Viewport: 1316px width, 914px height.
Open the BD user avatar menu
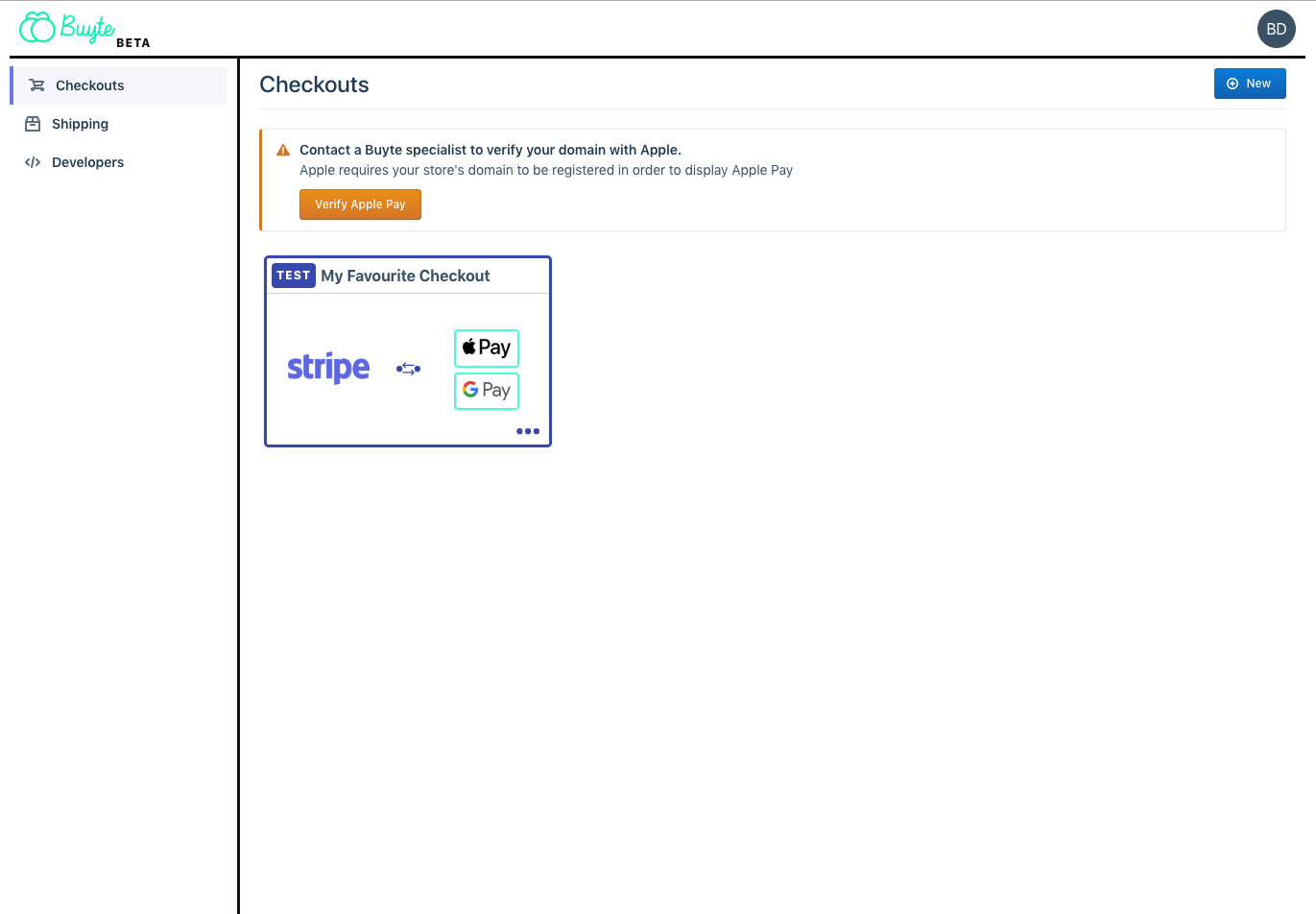1276,29
